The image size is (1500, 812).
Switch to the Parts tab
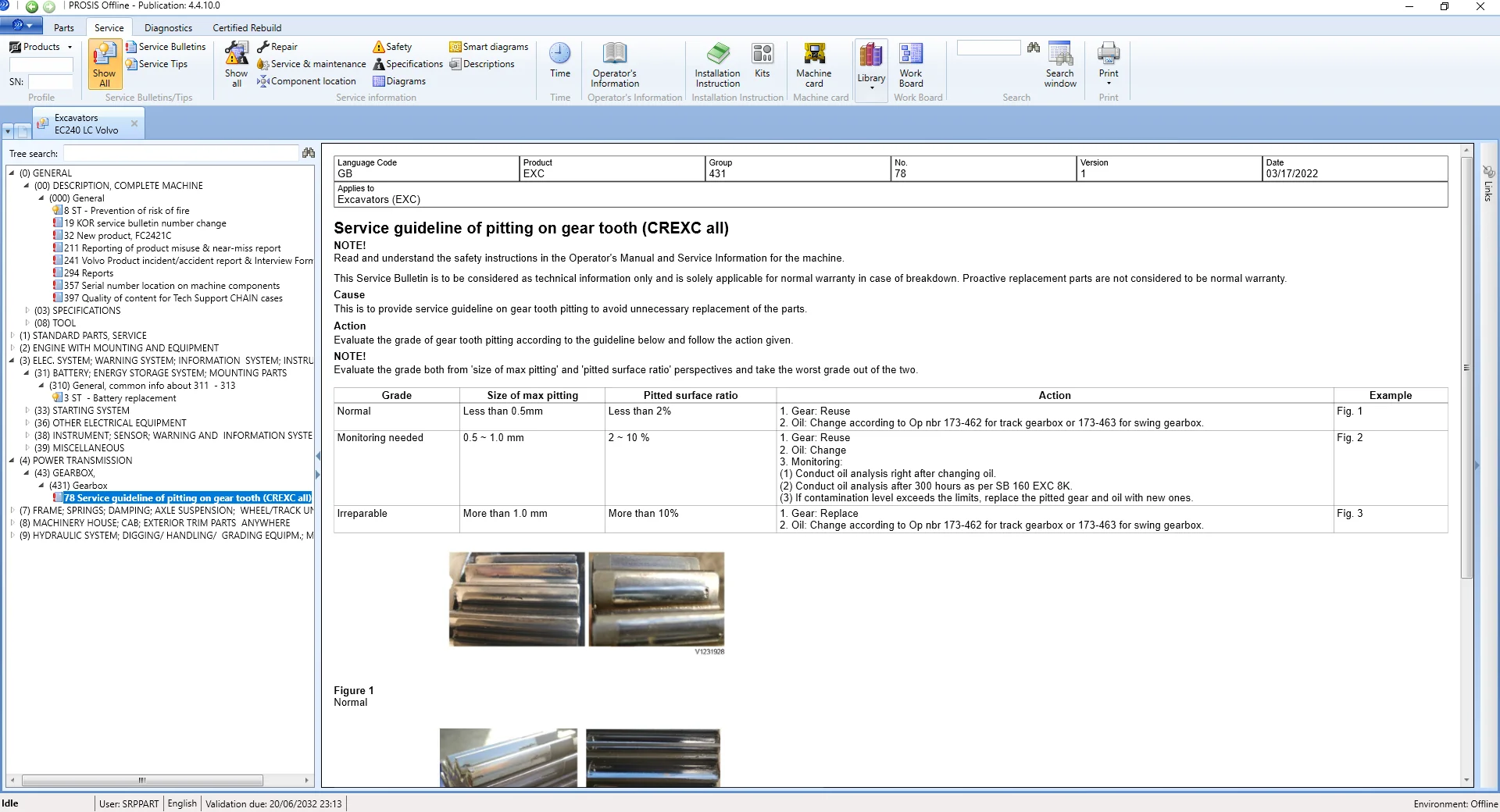64,27
